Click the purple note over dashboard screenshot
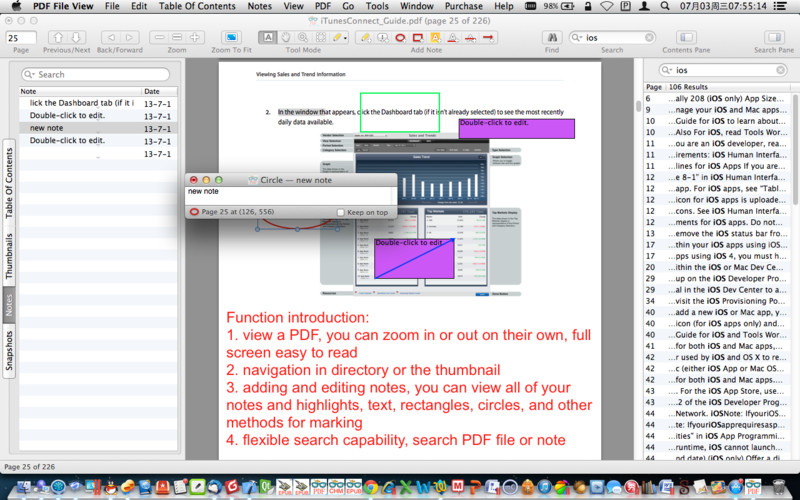The width and height of the screenshot is (800, 500). pyautogui.click(x=414, y=259)
